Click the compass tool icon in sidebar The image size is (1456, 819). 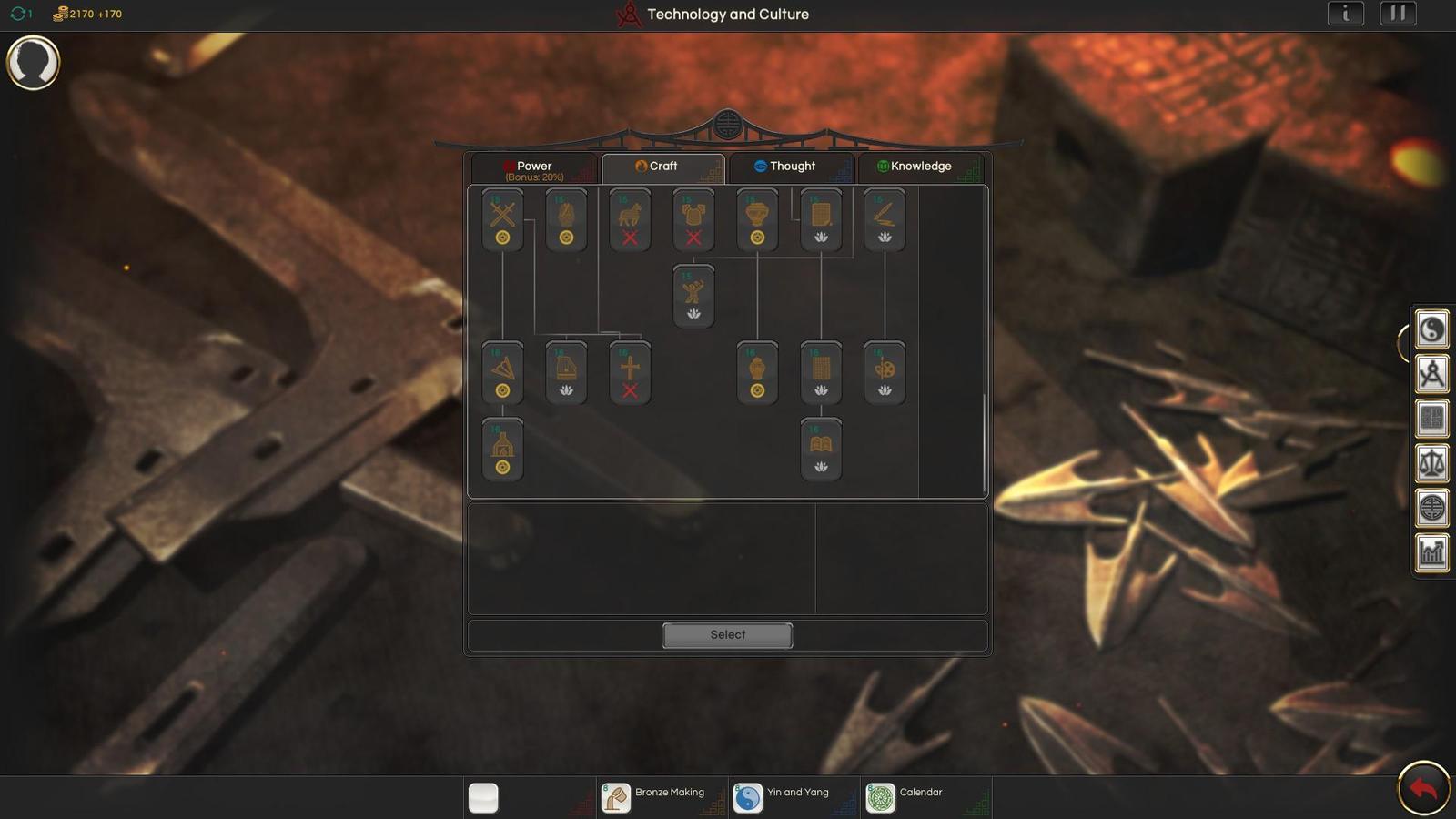[x=1431, y=374]
